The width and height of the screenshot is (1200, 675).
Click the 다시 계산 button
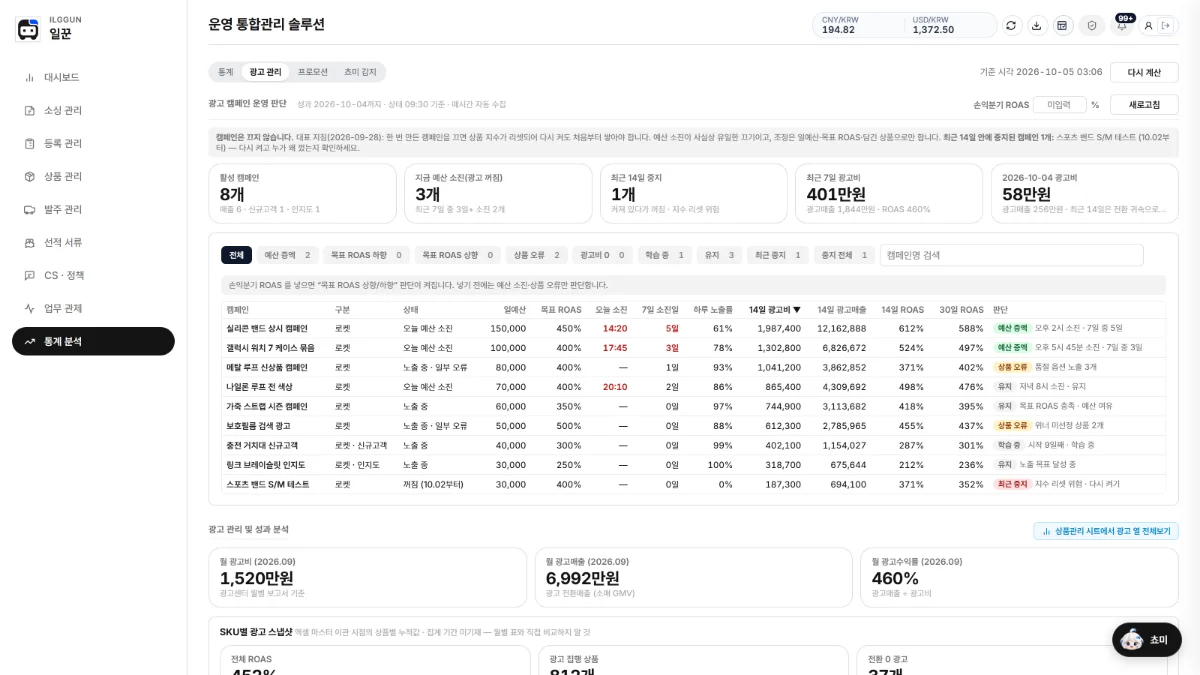tap(1144, 72)
